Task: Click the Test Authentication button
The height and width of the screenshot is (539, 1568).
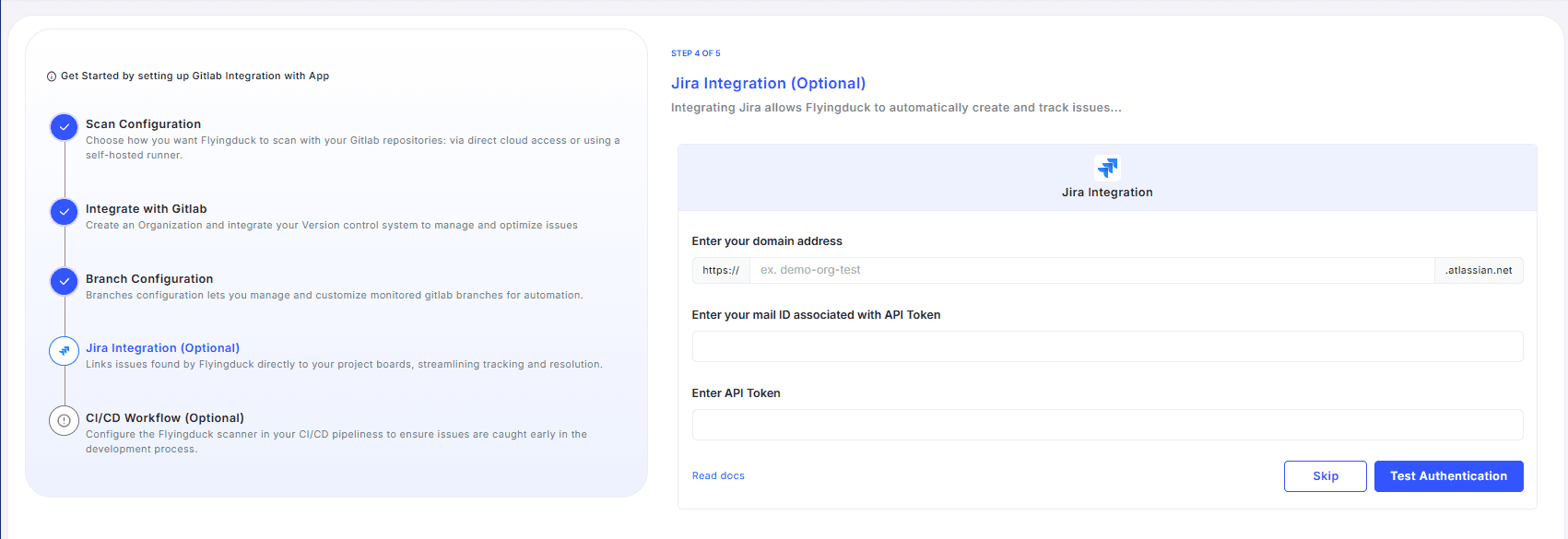Action: [x=1448, y=476]
